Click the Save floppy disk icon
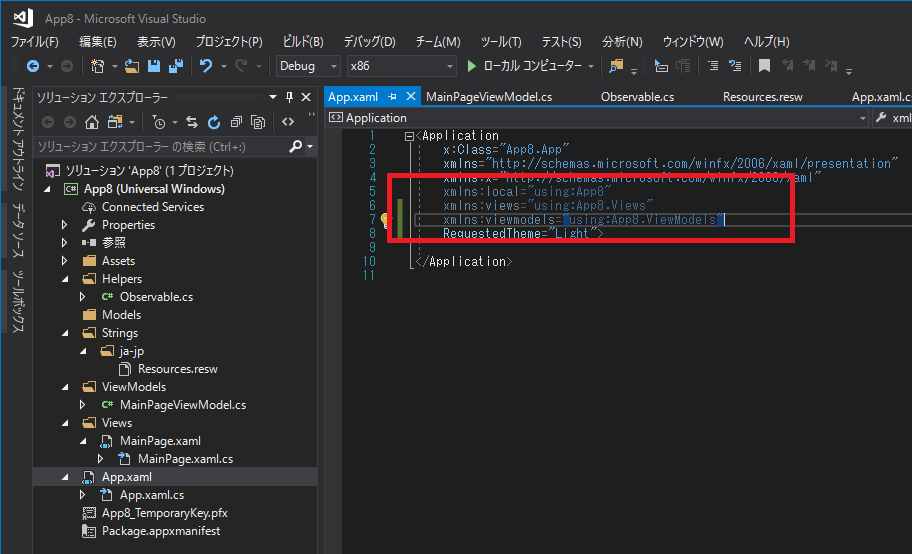912x554 pixels. (154, 66)
